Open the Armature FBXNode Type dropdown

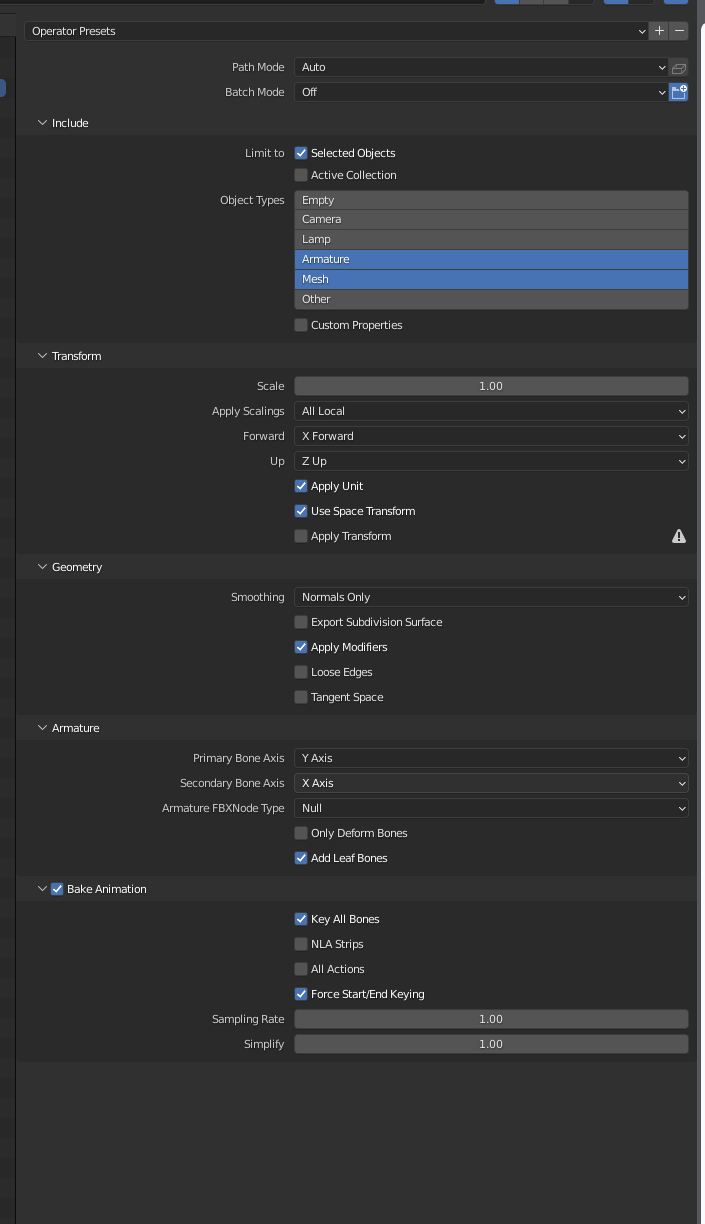point(491,808)
